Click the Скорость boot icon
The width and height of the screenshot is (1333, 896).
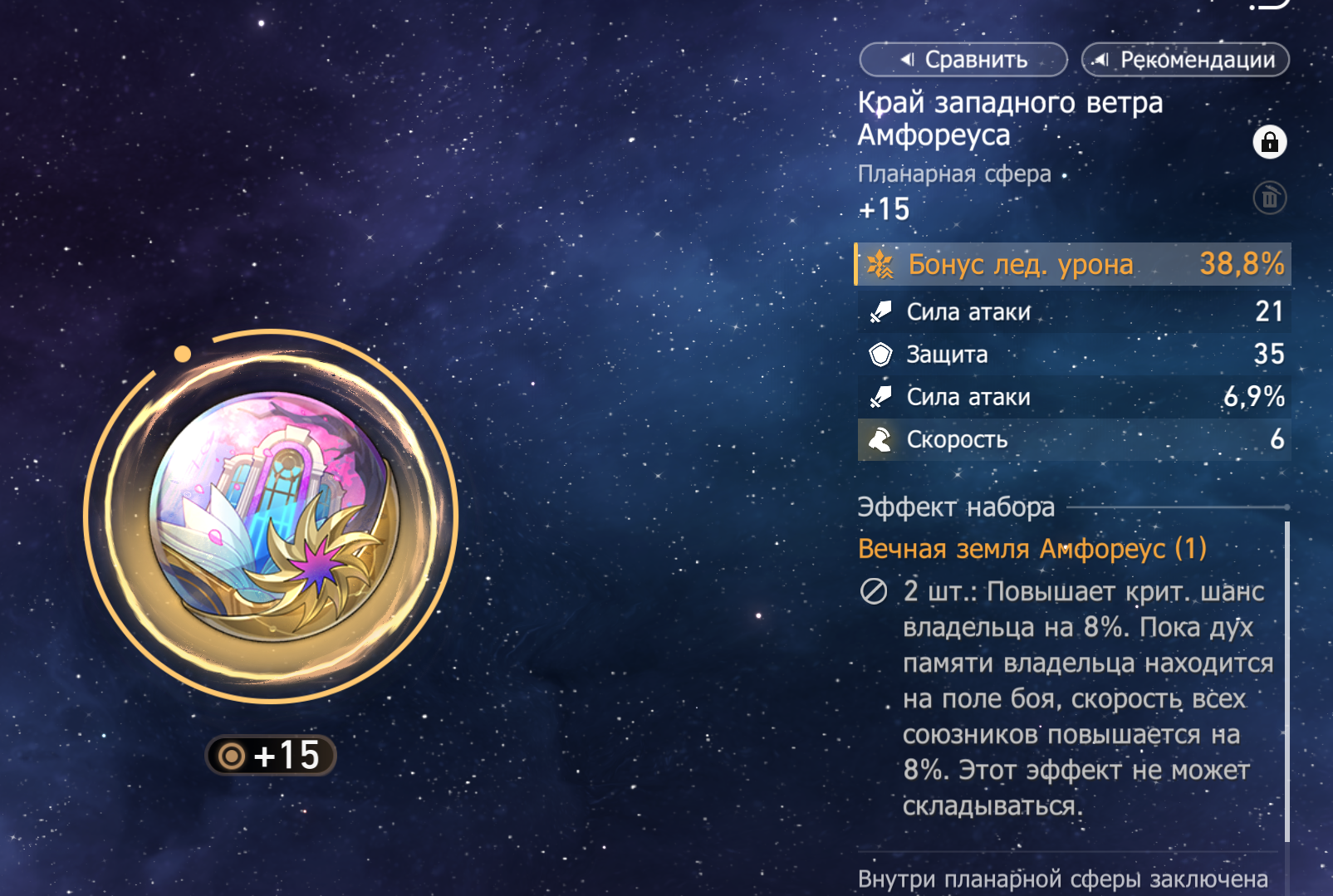[880, 439]
